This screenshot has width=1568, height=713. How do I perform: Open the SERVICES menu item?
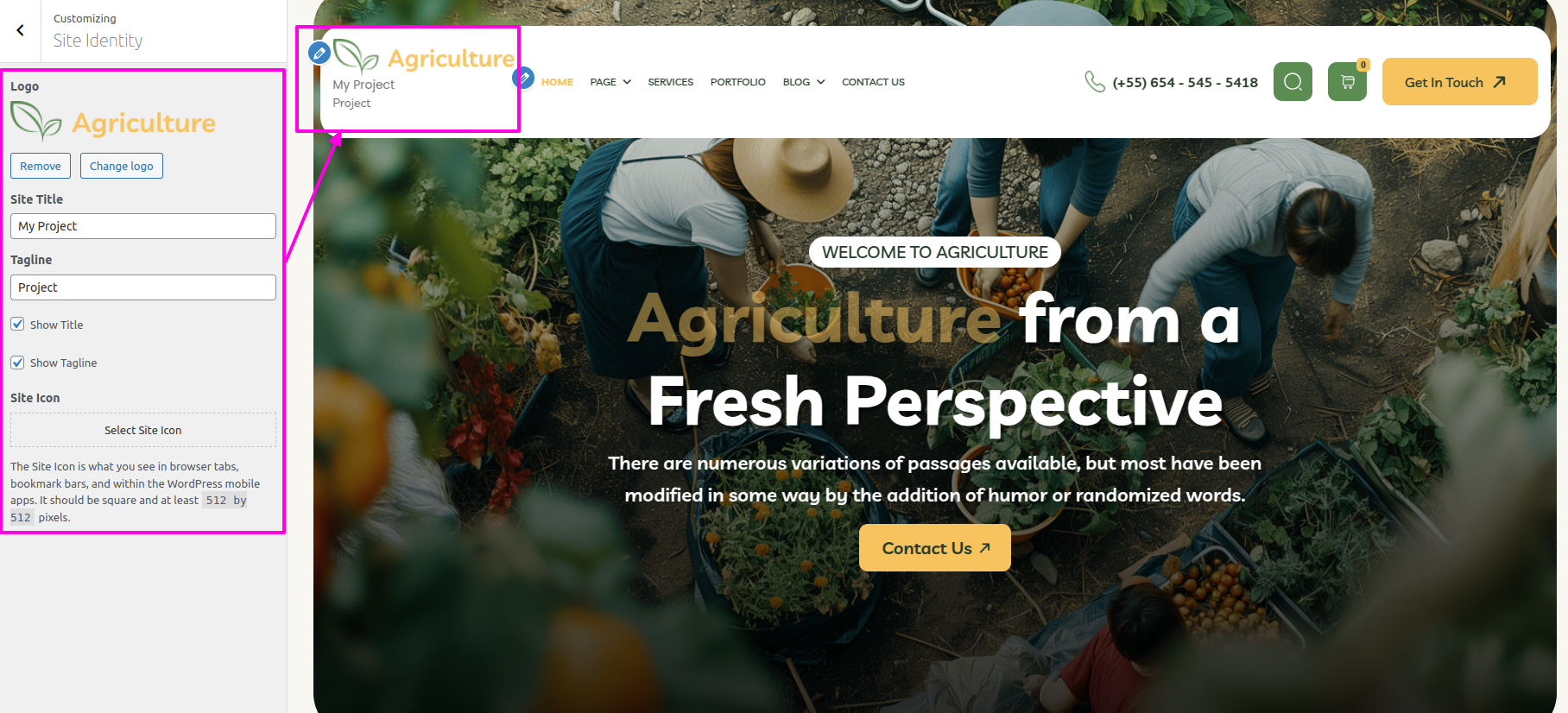click(x=671, y=82)
